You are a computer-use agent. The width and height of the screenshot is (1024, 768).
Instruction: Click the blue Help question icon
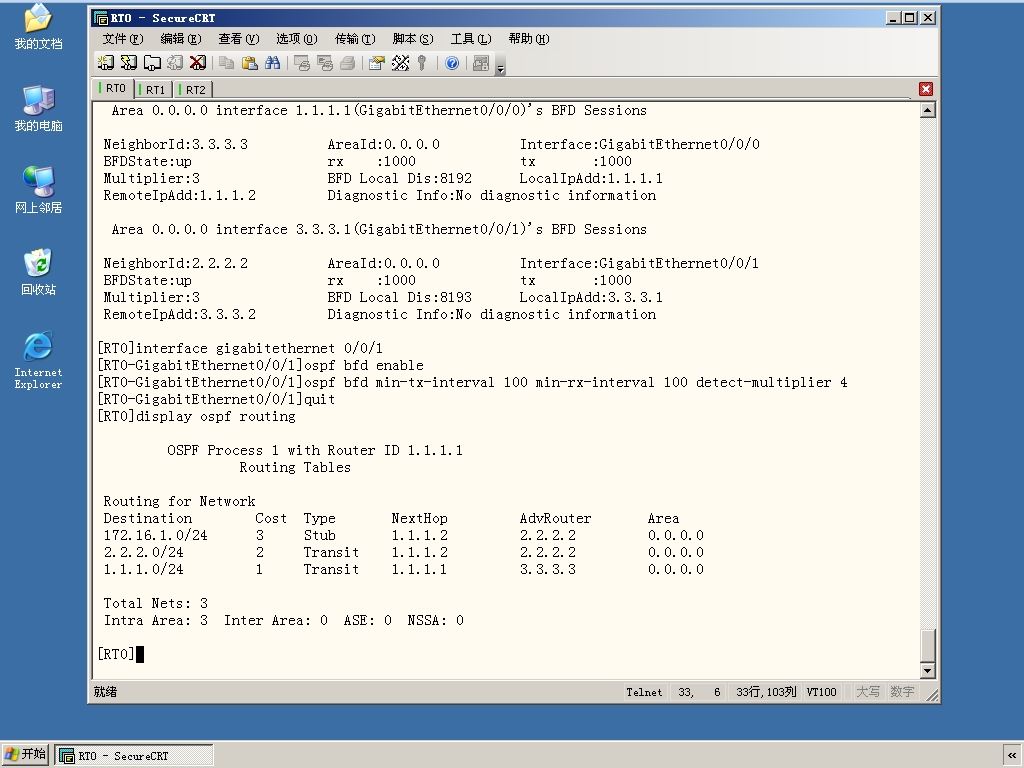click(451, 63)
